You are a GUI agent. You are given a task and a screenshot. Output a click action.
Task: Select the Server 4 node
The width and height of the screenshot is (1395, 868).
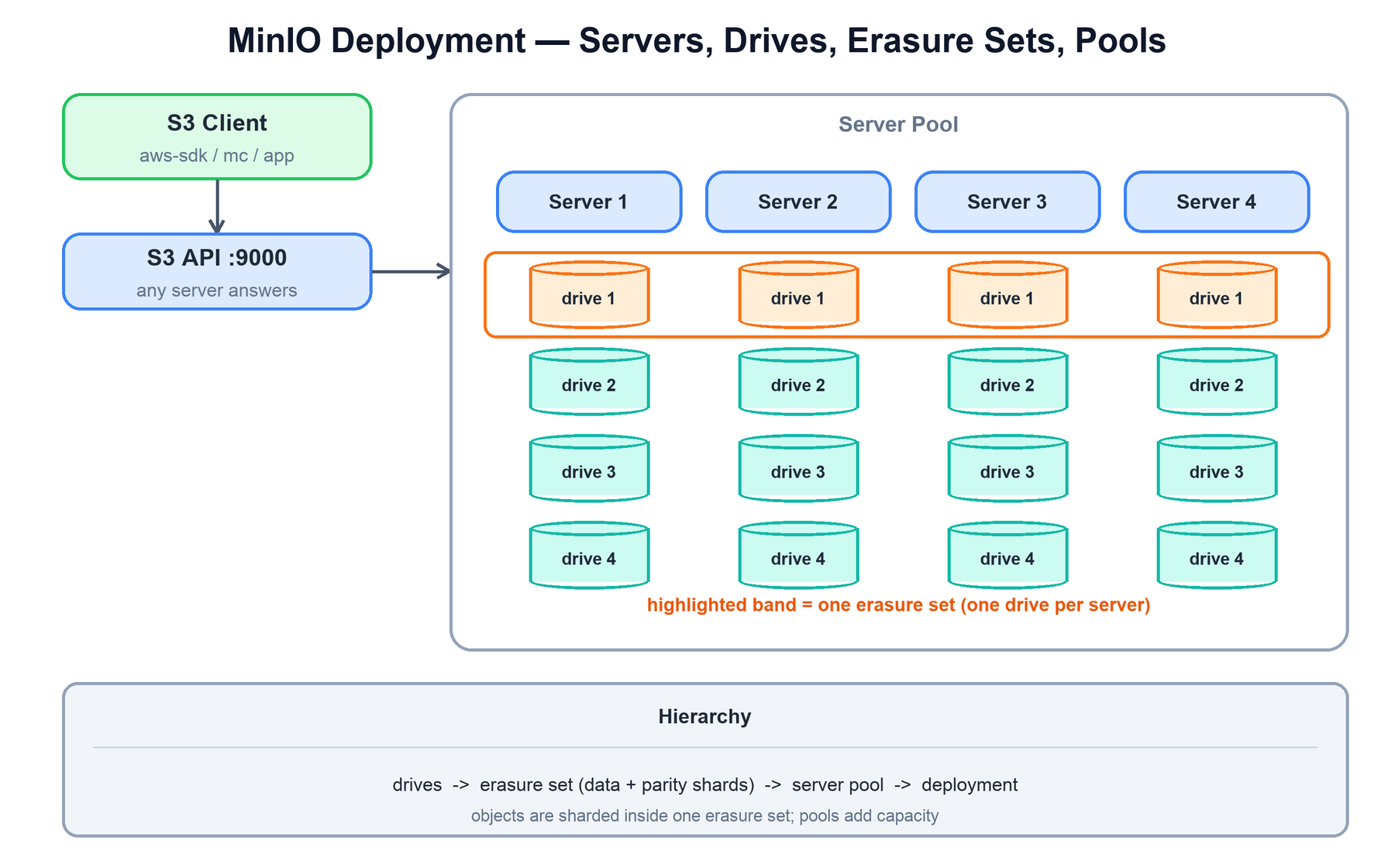(1217, 202)
